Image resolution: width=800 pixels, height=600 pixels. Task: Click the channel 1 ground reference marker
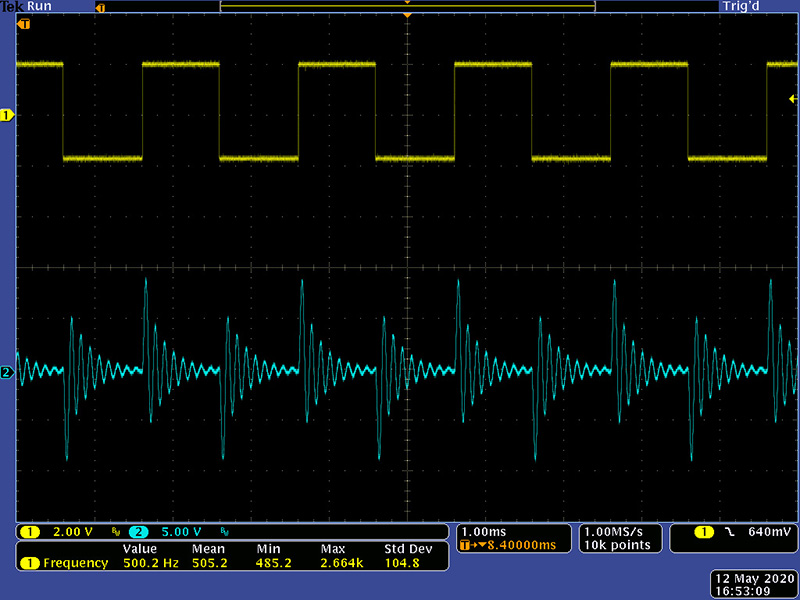(x=7, y=115)
